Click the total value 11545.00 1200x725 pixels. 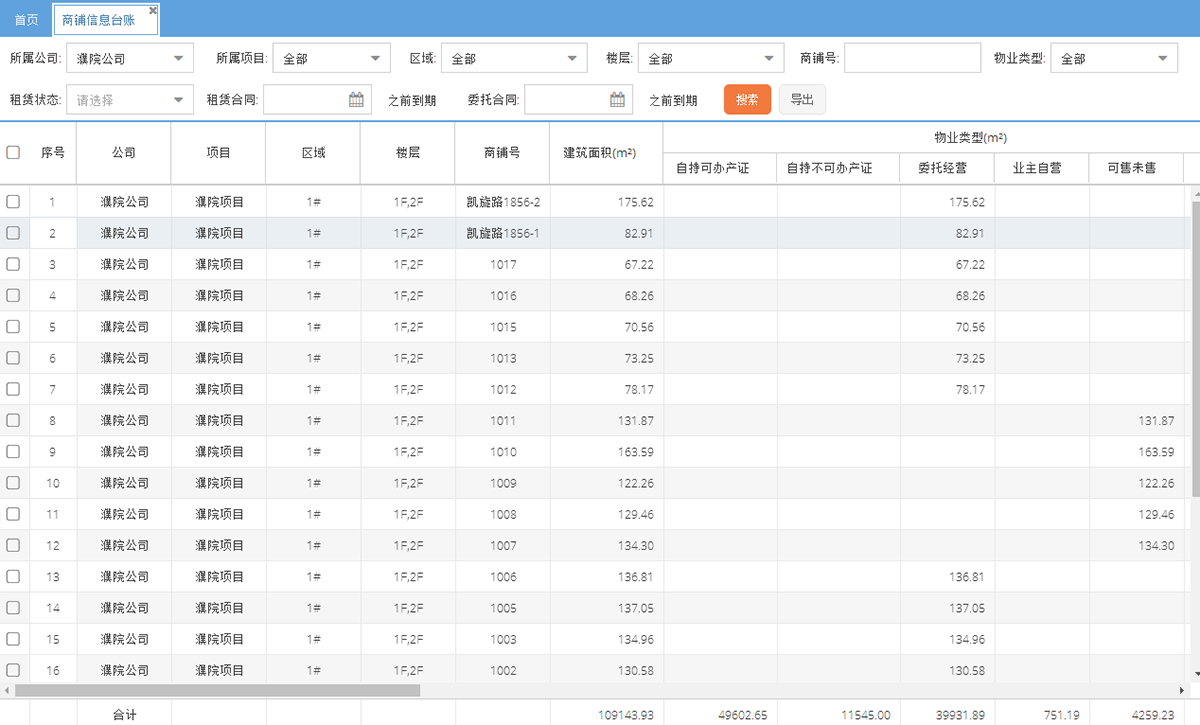(866, 715)
